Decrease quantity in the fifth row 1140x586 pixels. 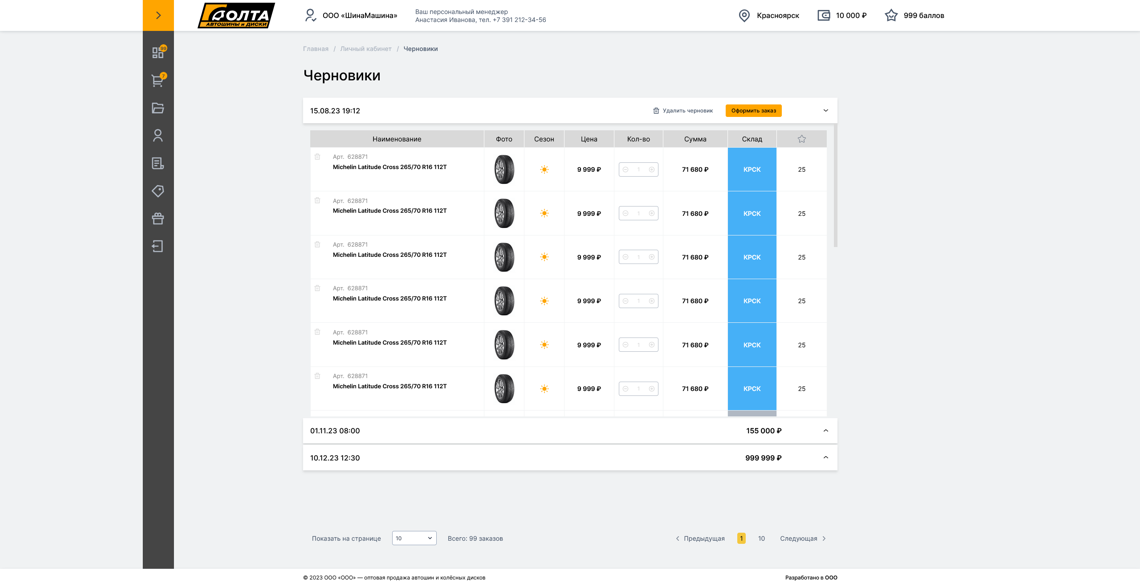click(x=626, y=345)
